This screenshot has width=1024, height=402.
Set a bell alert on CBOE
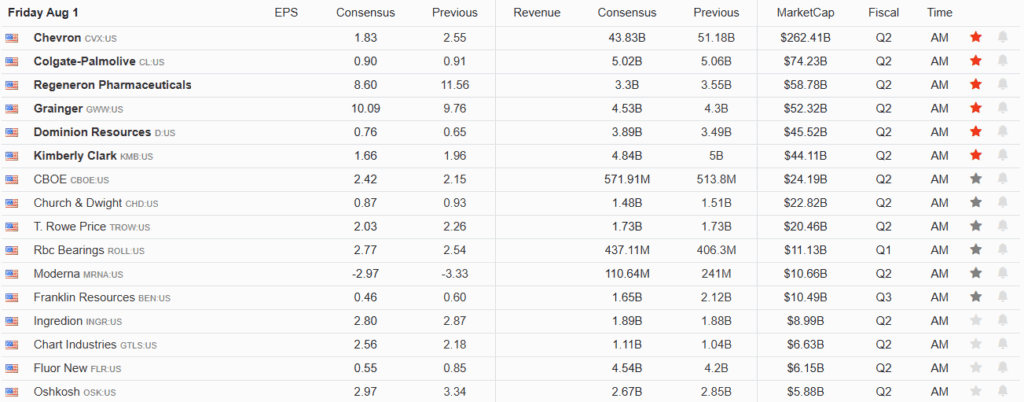coord(1002,179)
